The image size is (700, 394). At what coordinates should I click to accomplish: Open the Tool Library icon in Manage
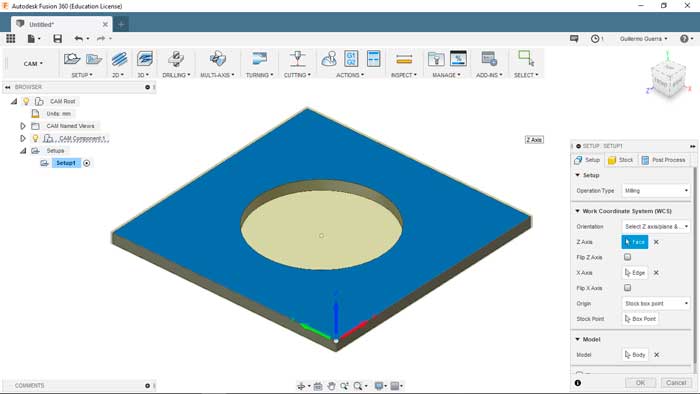436,59
